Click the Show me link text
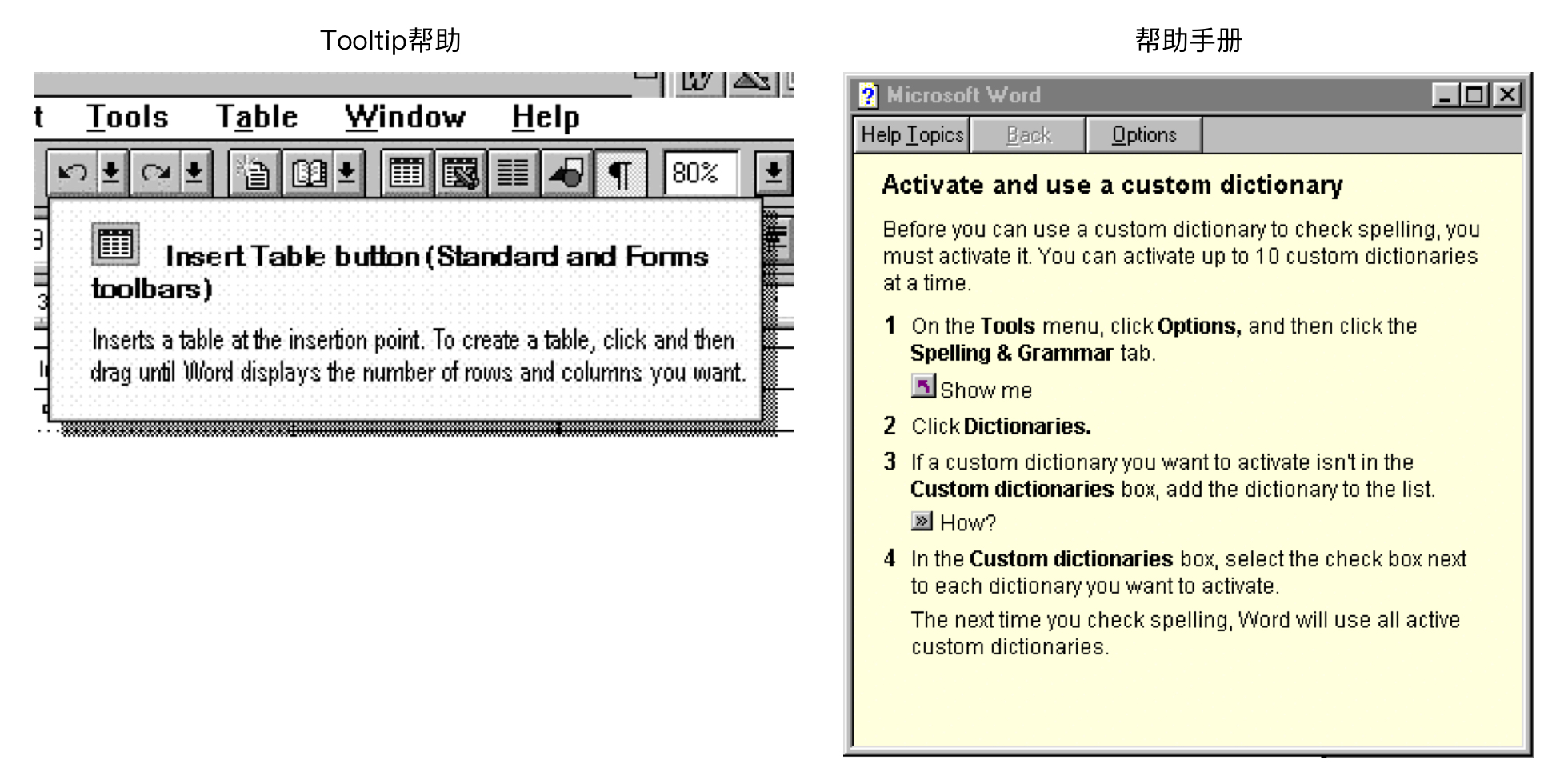Screen dimensions: 1560x784 (986, 390)
